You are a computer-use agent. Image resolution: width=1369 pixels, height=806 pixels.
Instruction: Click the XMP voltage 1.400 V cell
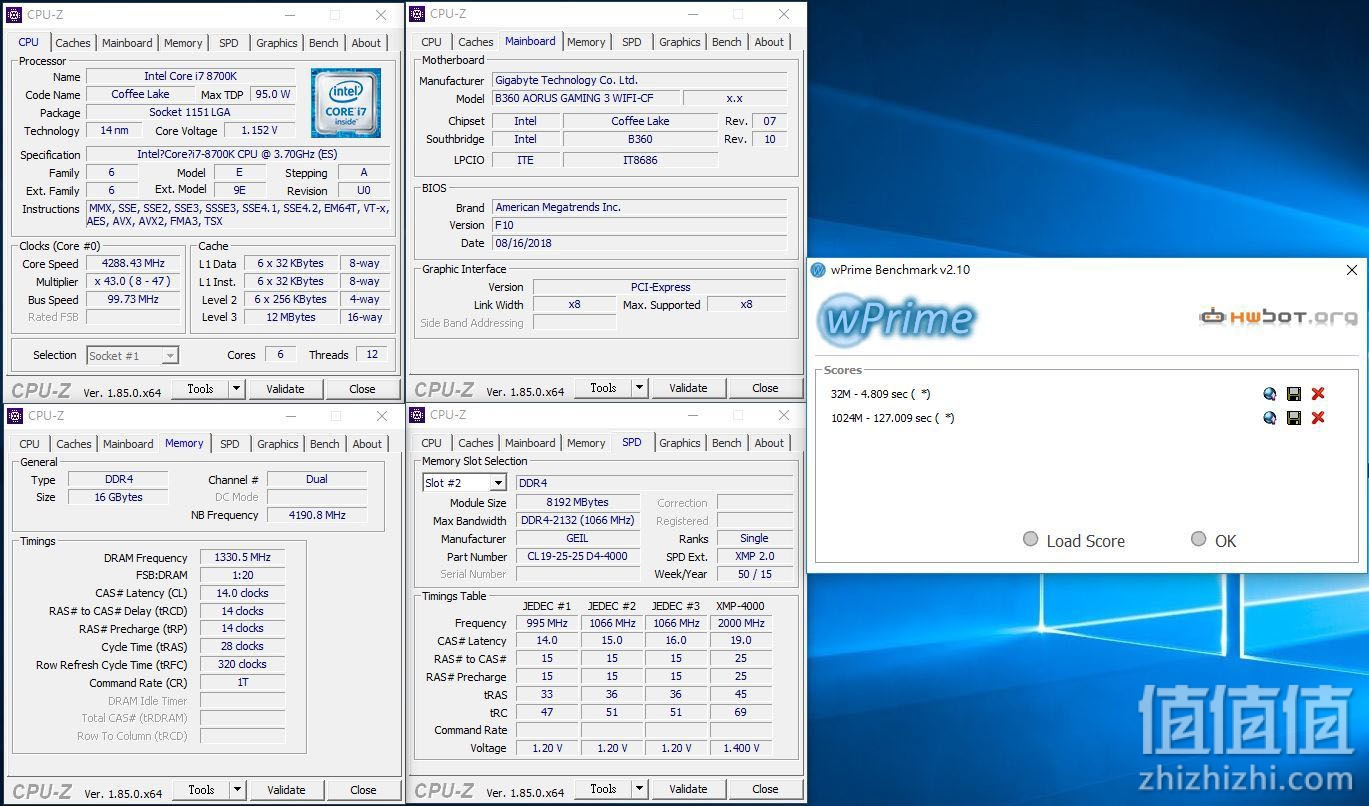741,748
